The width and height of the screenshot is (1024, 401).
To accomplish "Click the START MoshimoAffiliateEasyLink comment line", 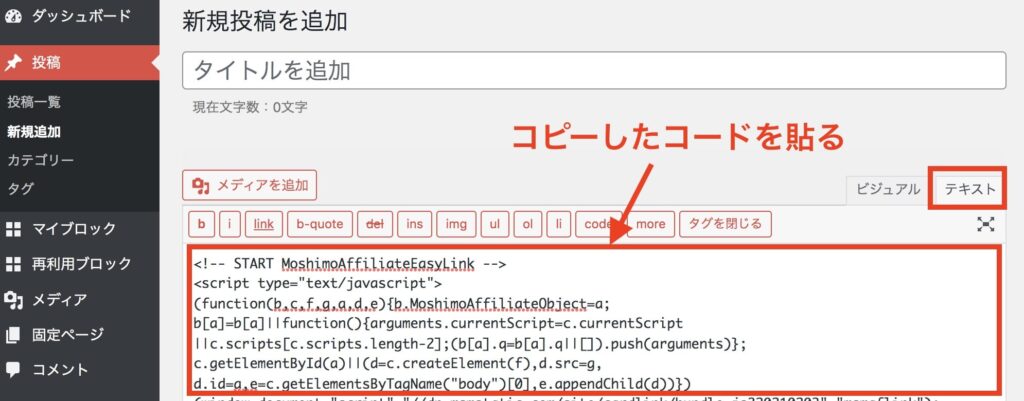I will (350, 264).
